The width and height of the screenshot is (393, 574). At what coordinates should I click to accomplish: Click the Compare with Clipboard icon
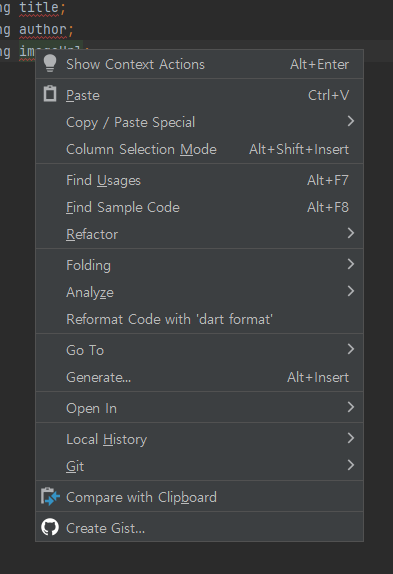point(50,496)
